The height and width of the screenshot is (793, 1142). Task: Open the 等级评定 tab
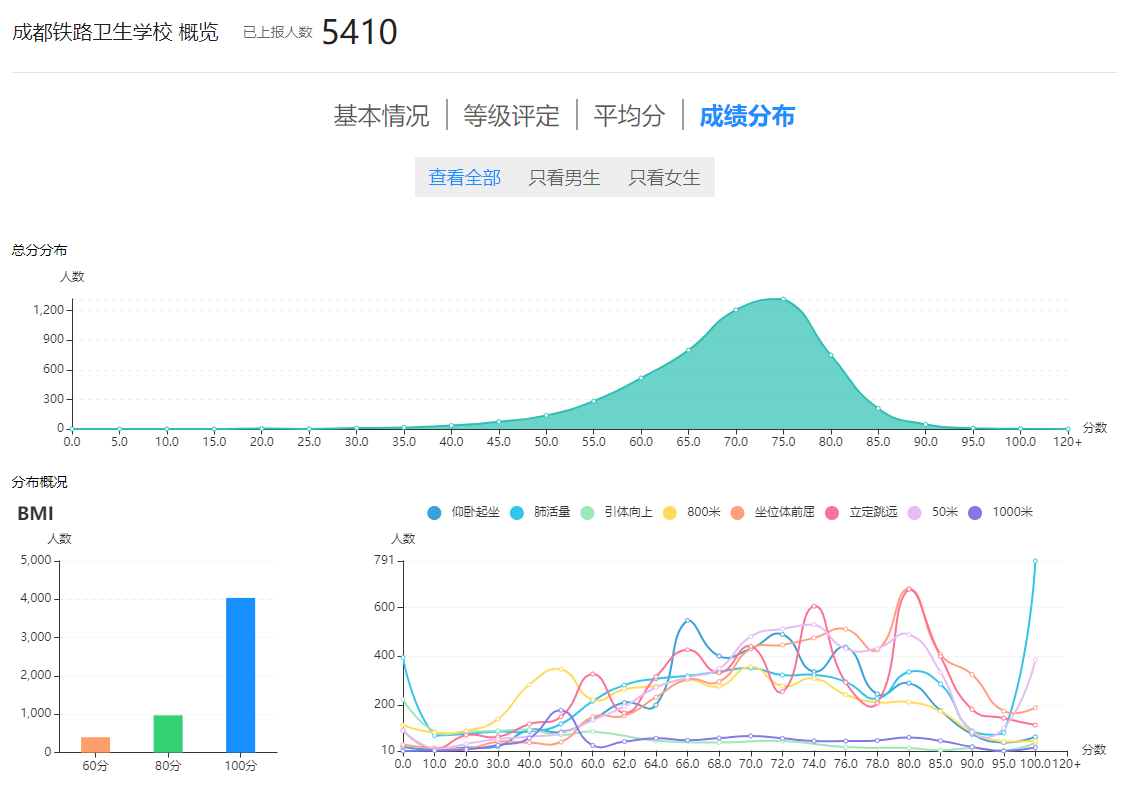click(511, 116)
